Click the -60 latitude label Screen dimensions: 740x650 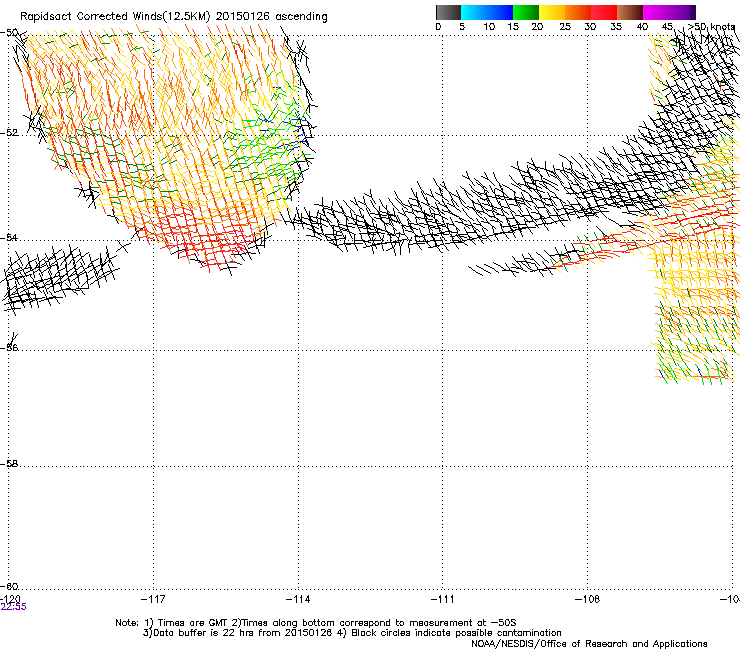point(9,586)
